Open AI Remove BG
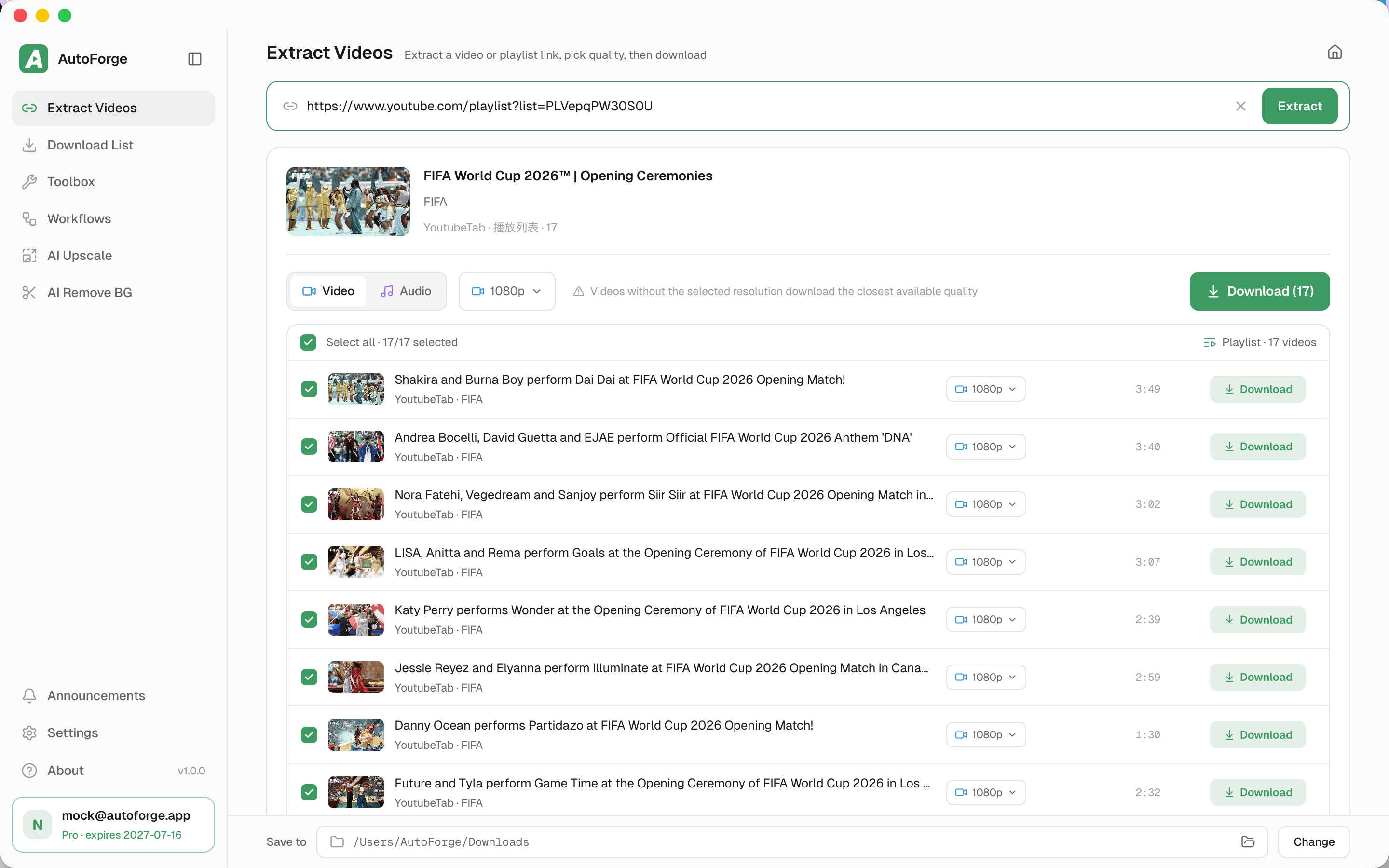This screenshot has height=868, width=1389. pos(113,293)
